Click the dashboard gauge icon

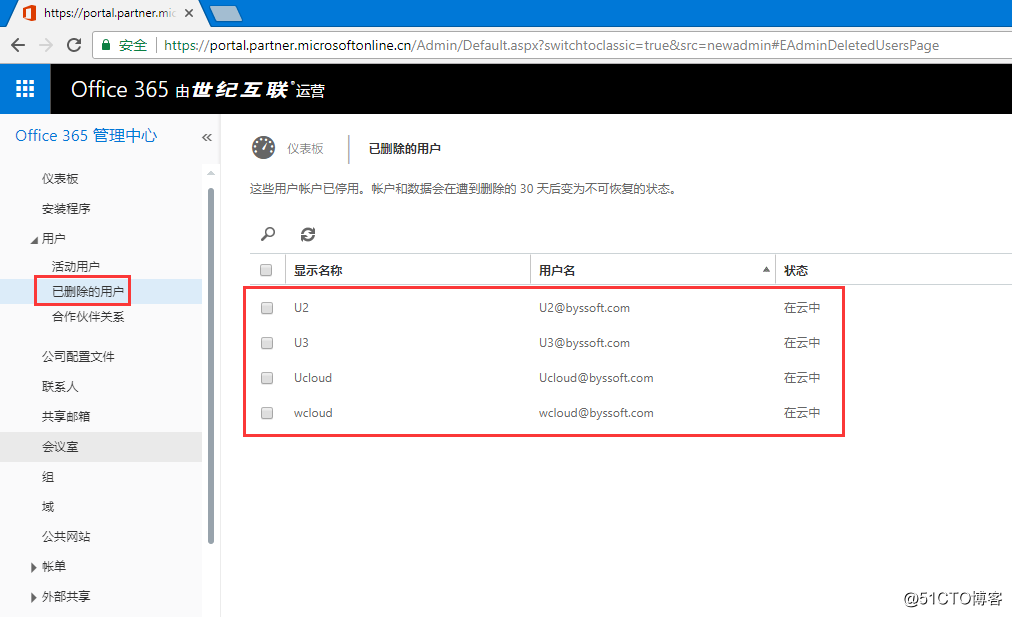(x=263, y=148)
